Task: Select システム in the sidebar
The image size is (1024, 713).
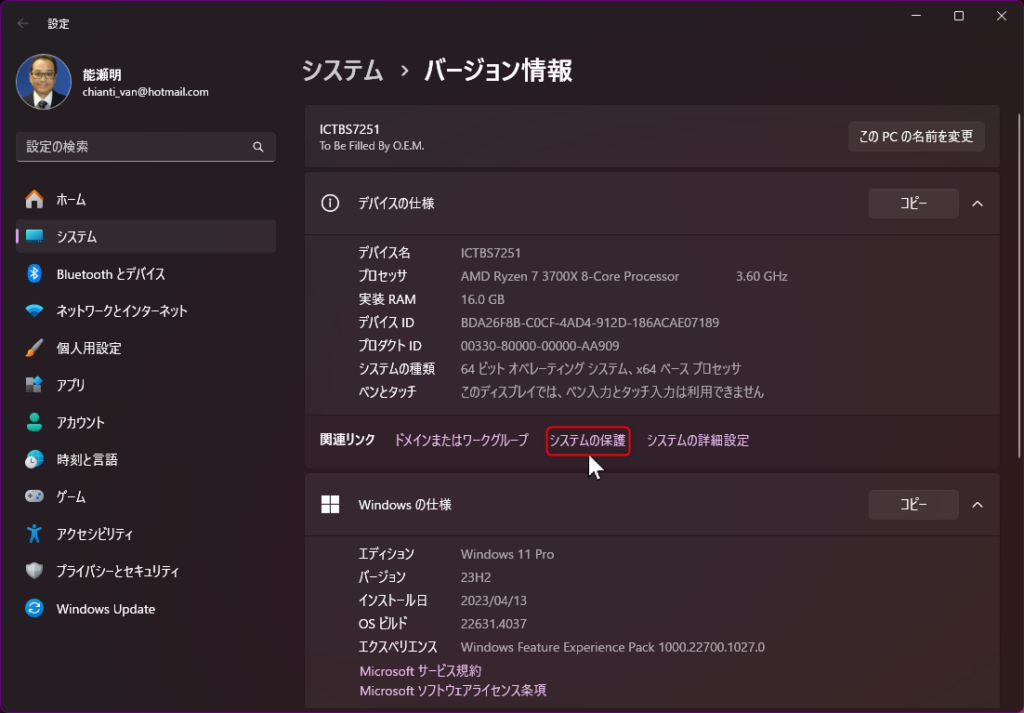Action: [146, 236]
